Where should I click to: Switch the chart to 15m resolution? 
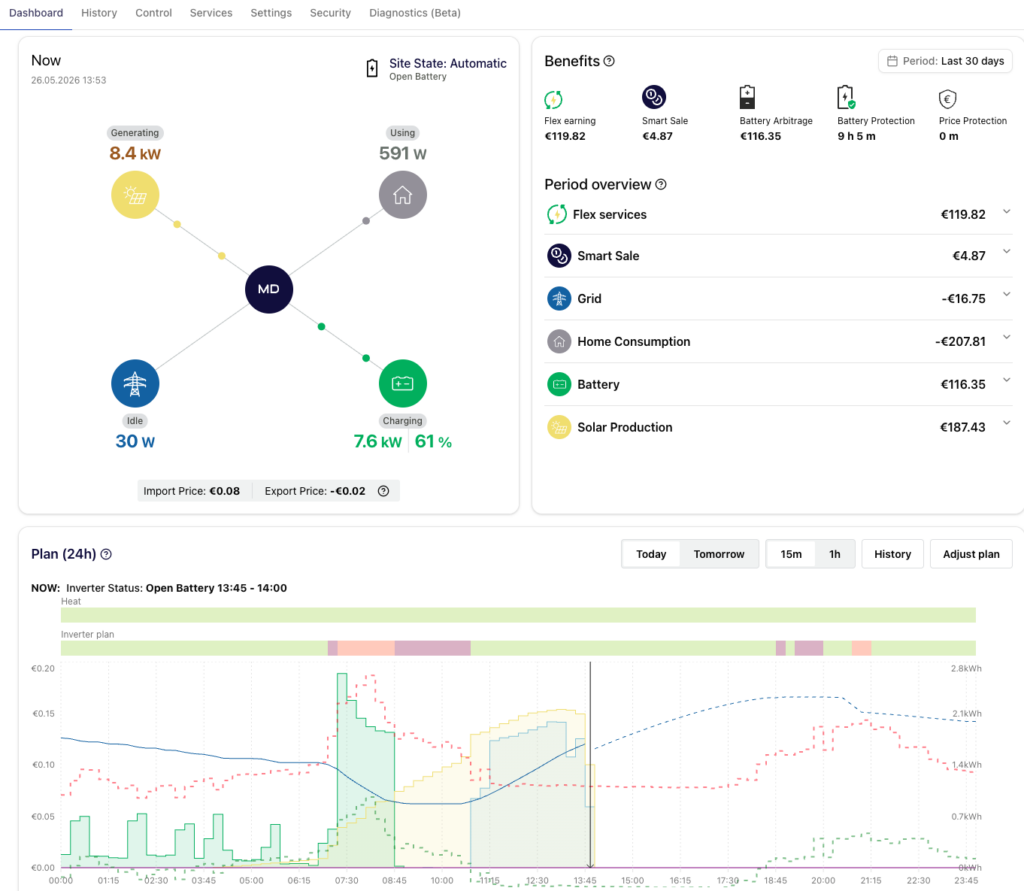(791, 554)
